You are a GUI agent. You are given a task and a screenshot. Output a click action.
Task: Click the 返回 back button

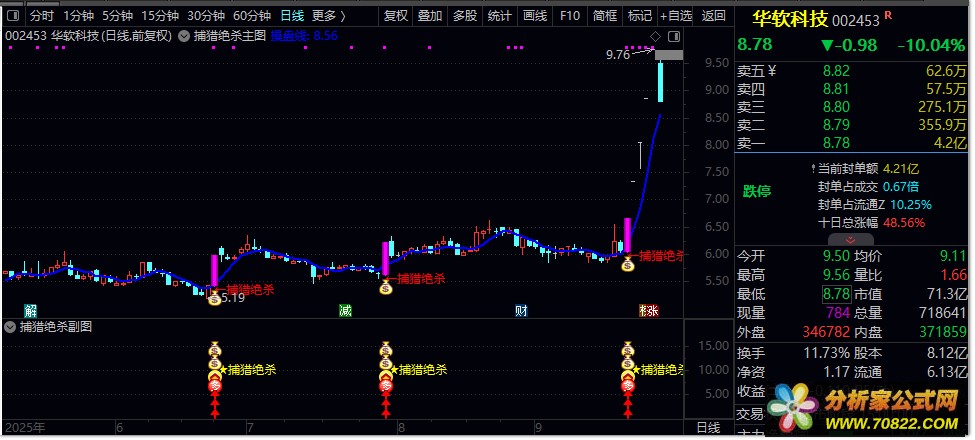tap(713, 16)
